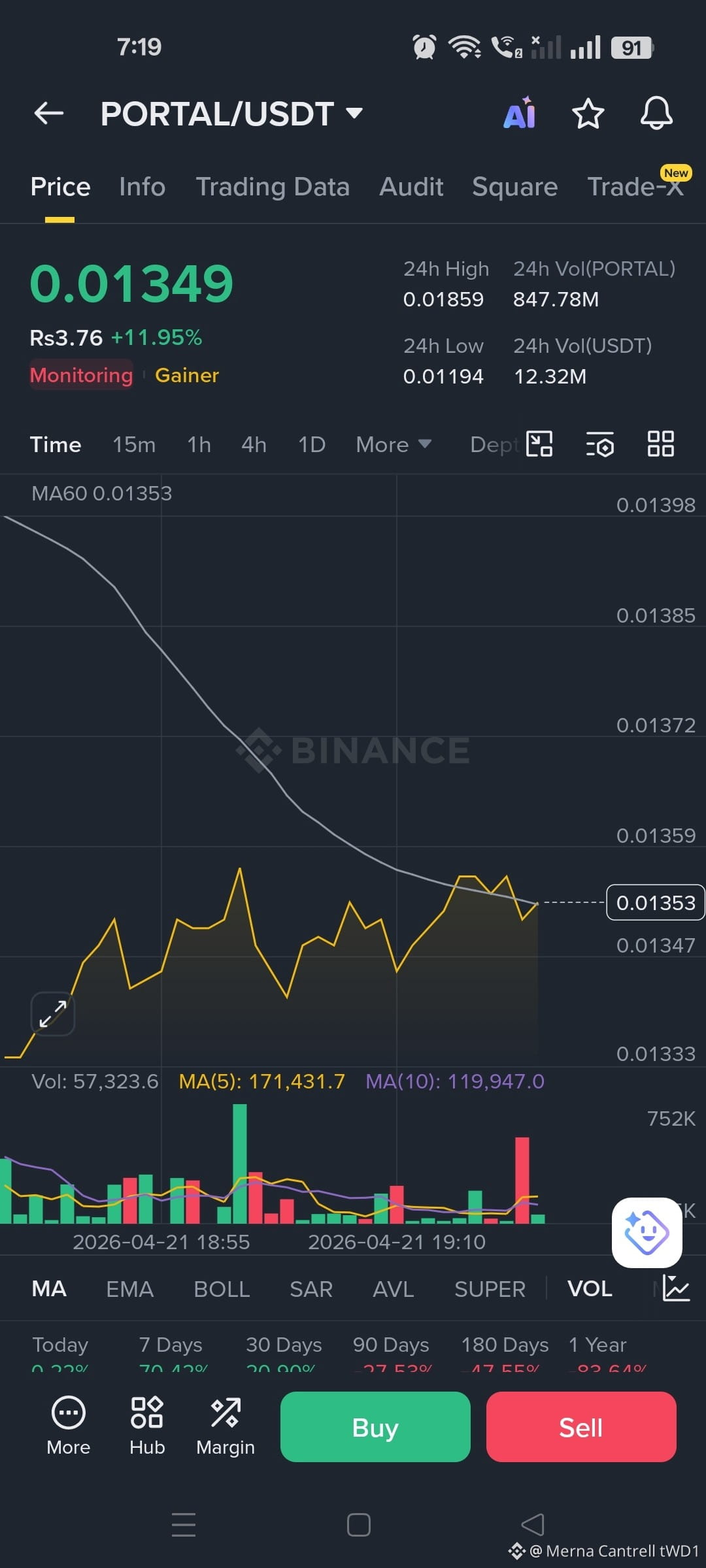Viewport: 706px width, 1568px height.
Task: Tap the red Sell button
Action: [581, 1427]
